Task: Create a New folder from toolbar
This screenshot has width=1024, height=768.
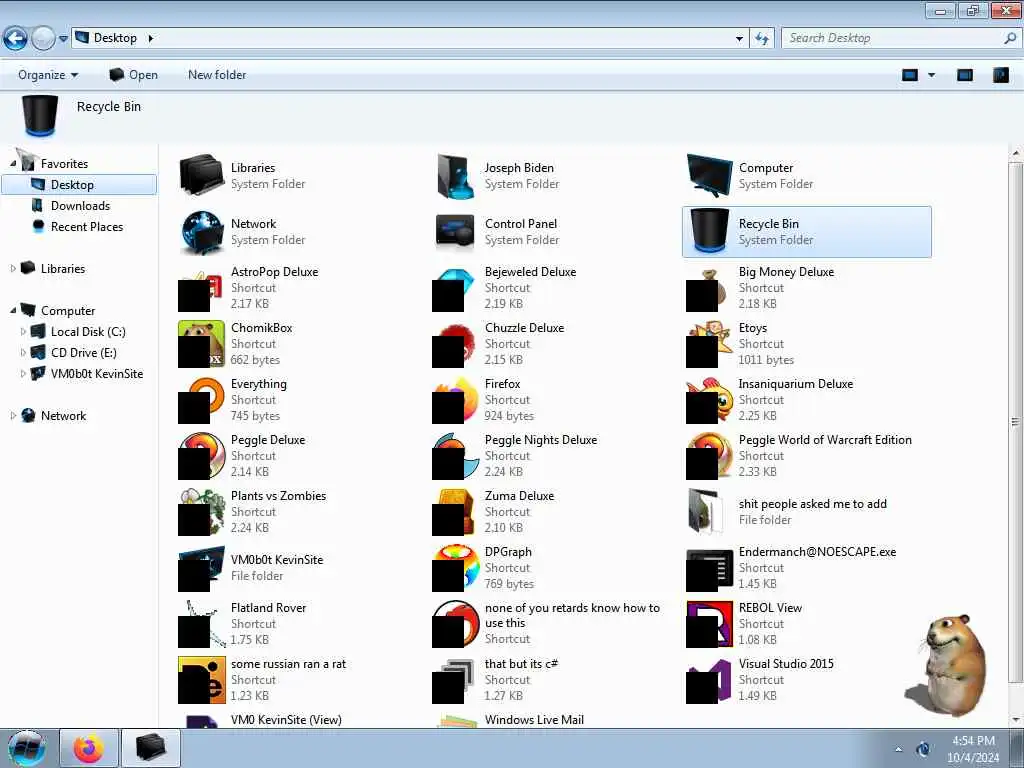Action: pos(217,75)
